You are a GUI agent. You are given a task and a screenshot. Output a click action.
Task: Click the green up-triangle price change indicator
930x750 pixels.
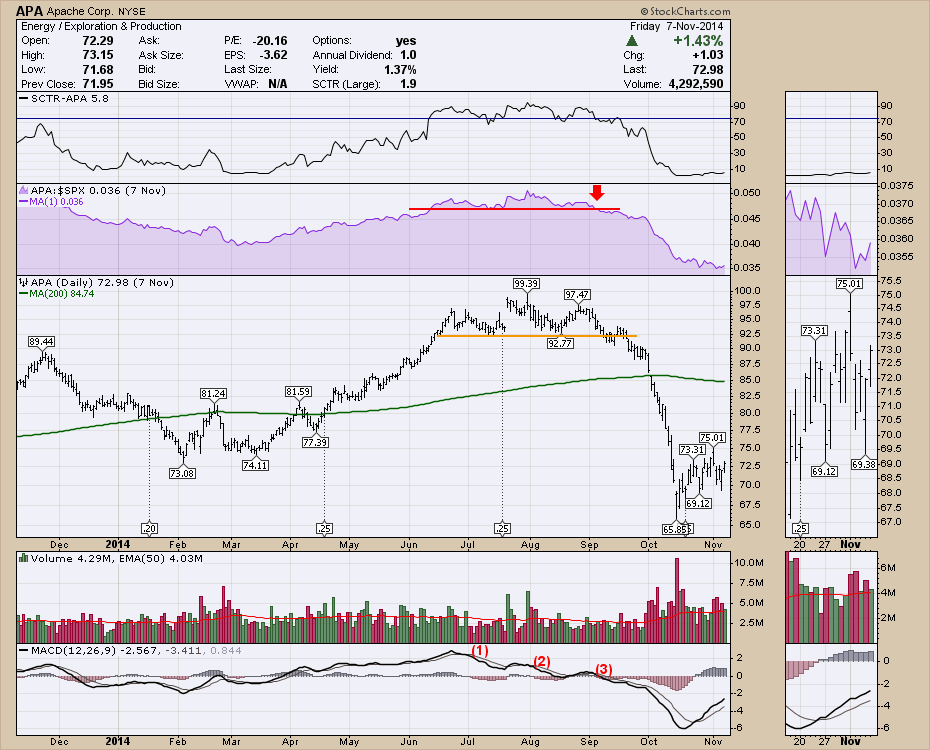[632, 41]
